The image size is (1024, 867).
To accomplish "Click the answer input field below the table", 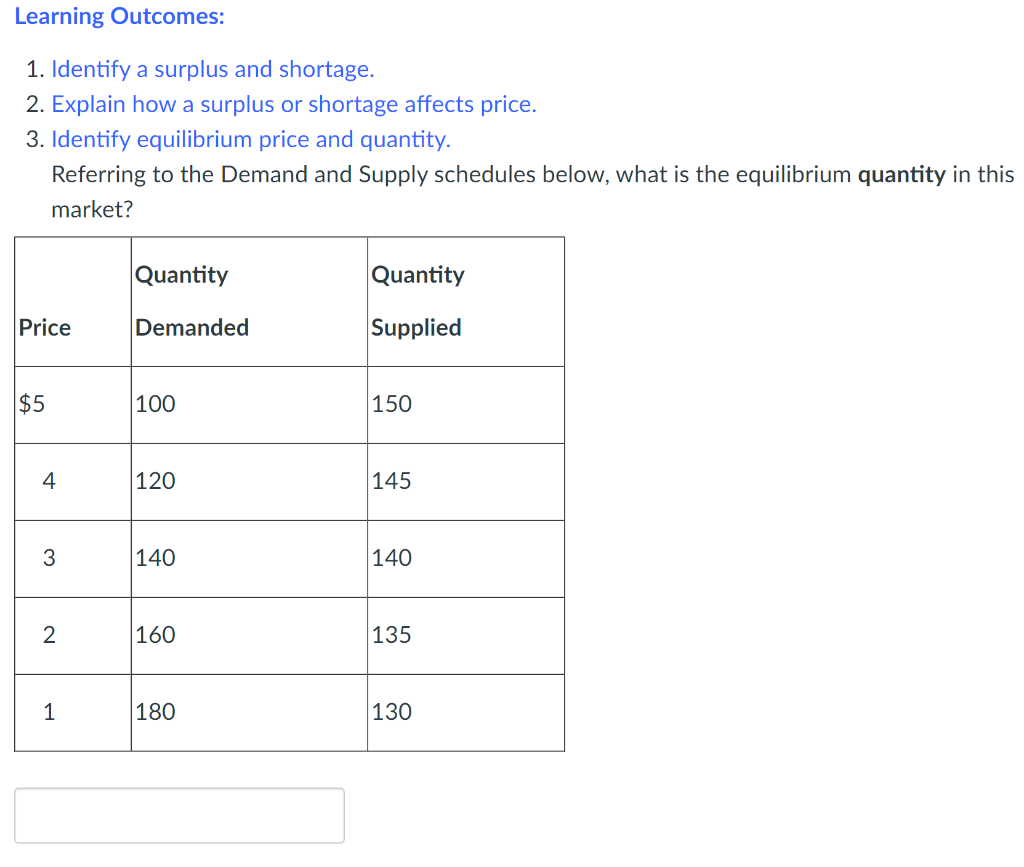I will pos(180,815).
